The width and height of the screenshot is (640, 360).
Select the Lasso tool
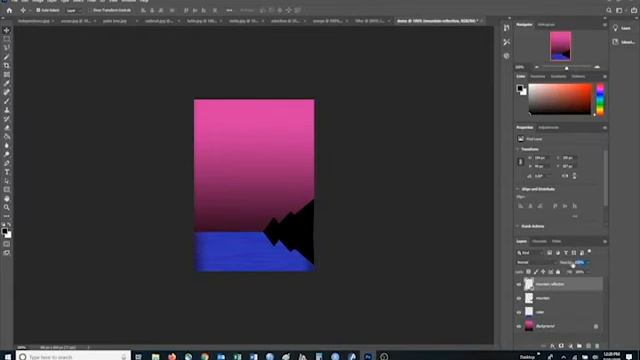7,48
